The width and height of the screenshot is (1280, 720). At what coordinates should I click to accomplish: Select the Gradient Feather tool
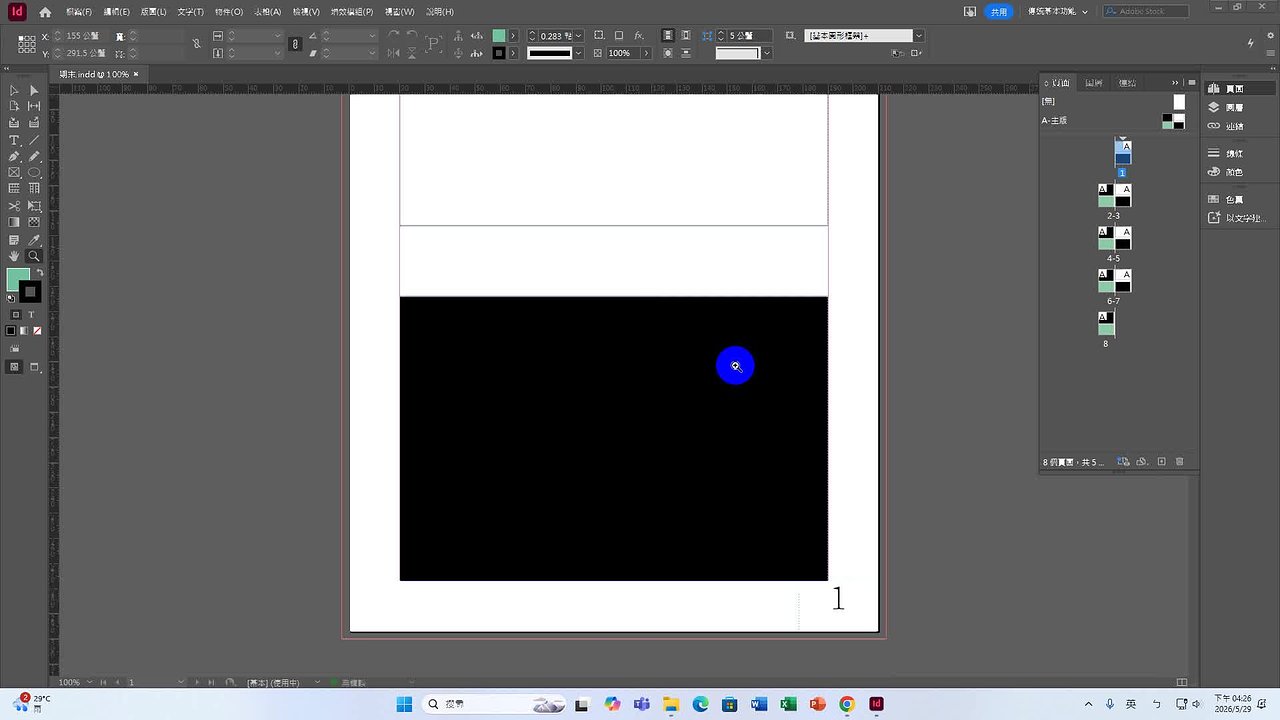[34, 222]
